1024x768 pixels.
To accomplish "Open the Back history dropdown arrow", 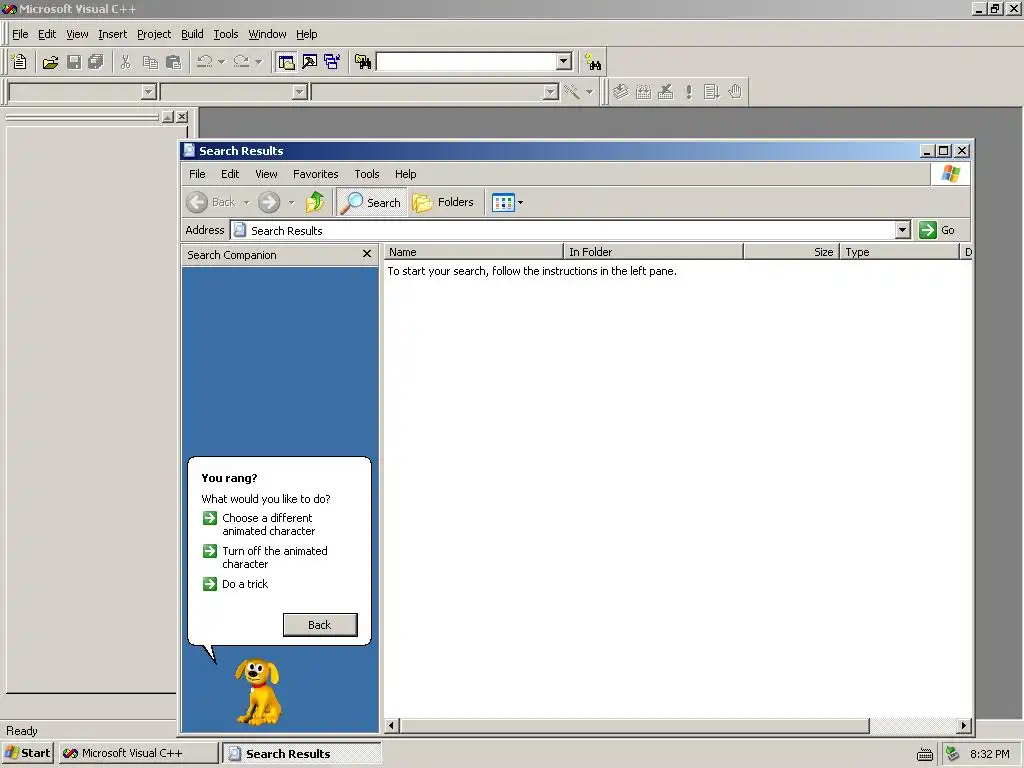I will (x=247, y=203).
